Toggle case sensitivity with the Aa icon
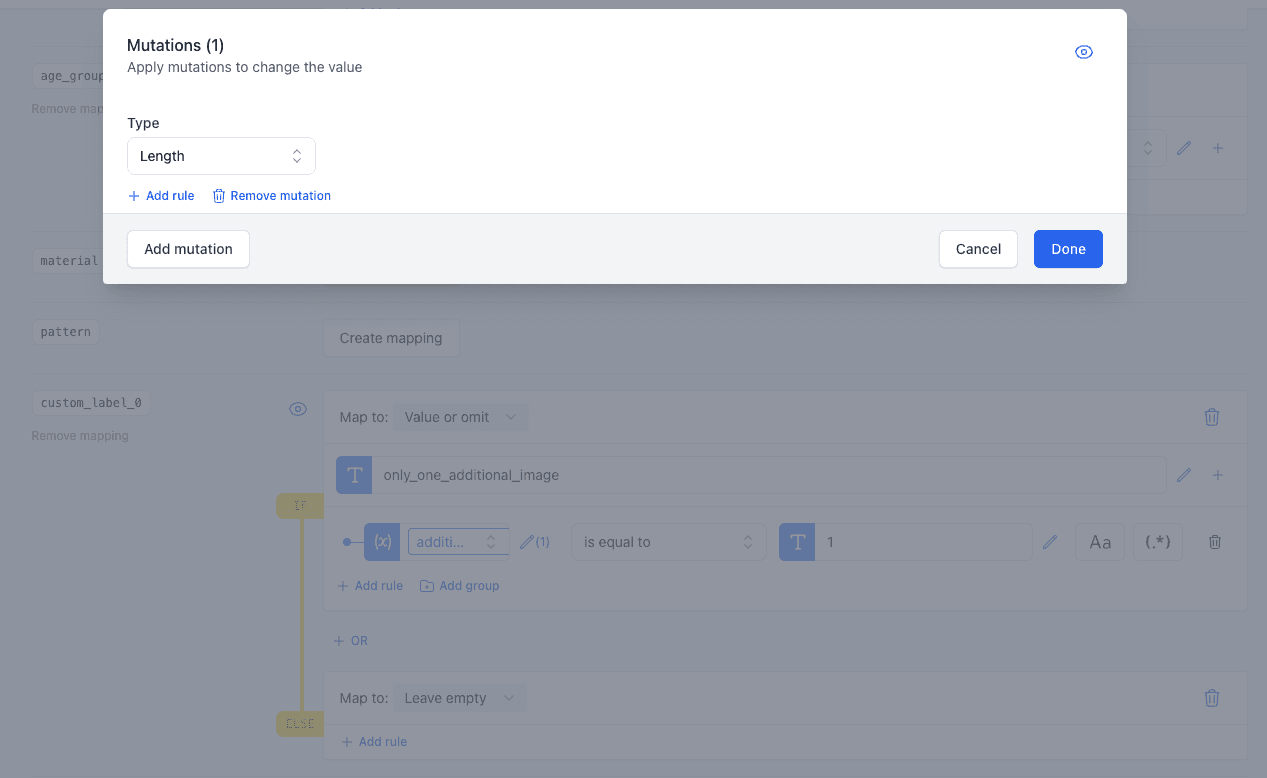 pyautogui.click(x=1099, y=541)
